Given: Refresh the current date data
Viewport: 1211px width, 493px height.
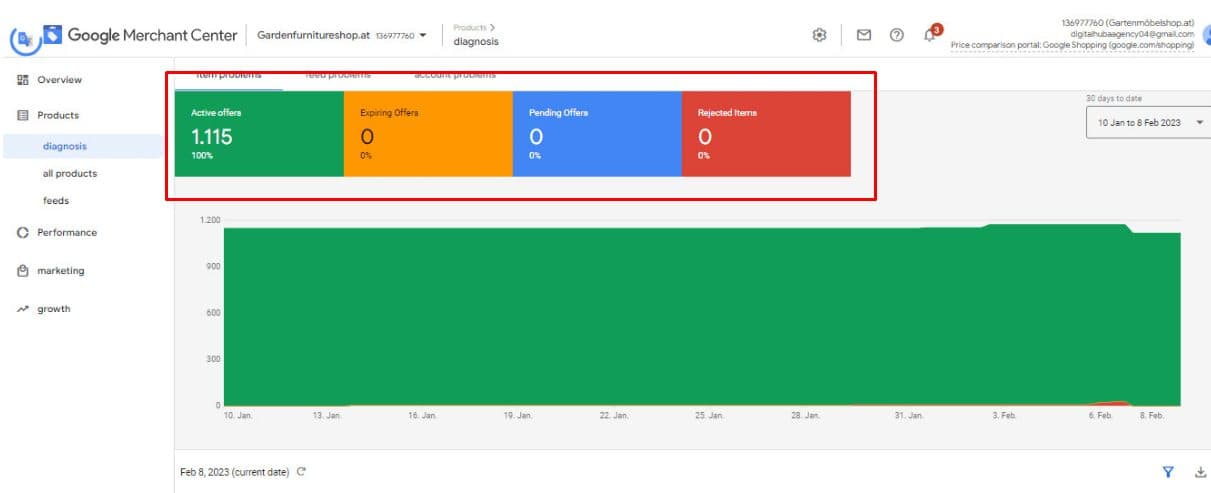Looking at the screenshot, I should click(x=301, y=471).
